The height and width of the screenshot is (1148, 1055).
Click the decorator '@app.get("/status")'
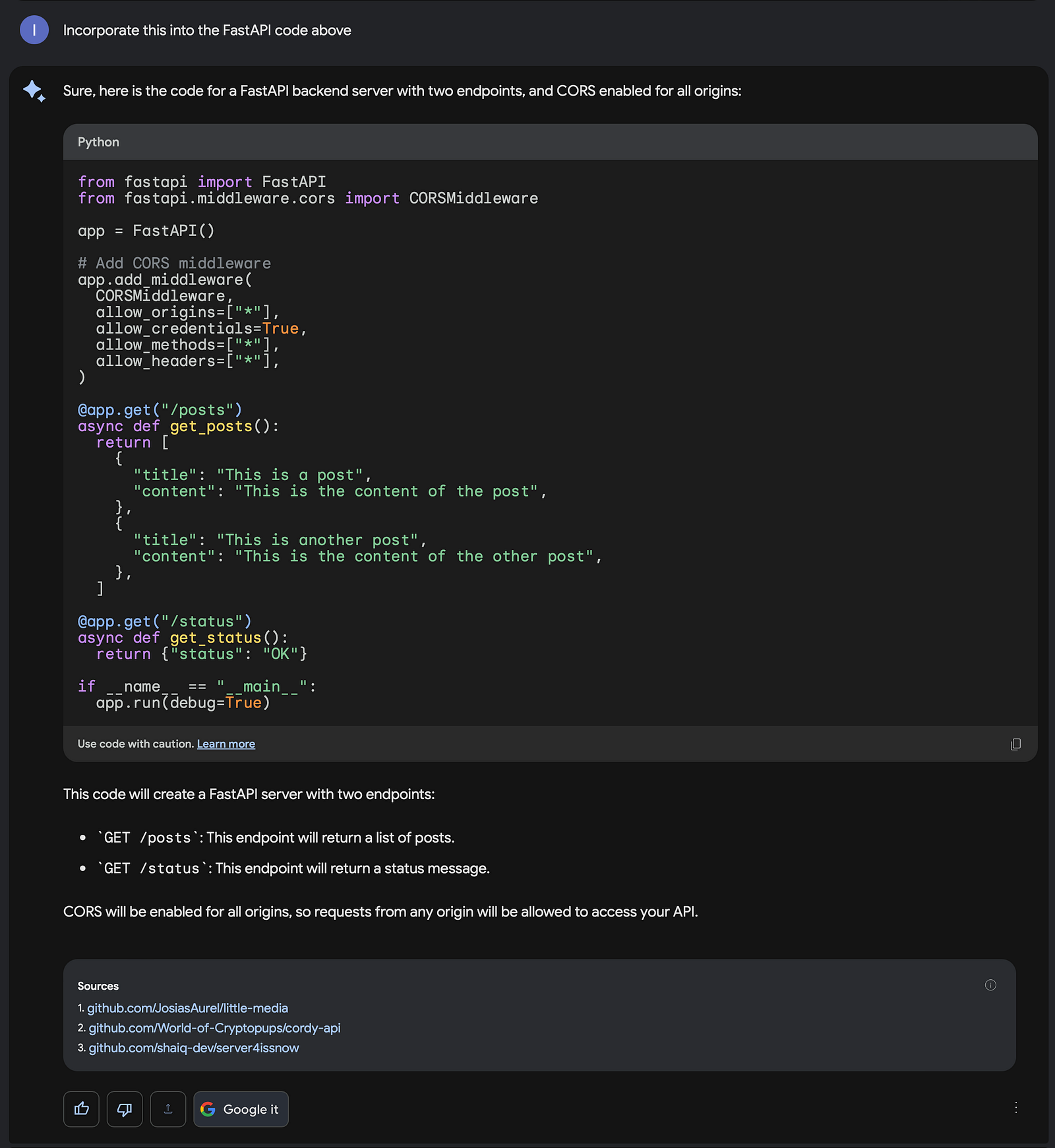(165, 621)
